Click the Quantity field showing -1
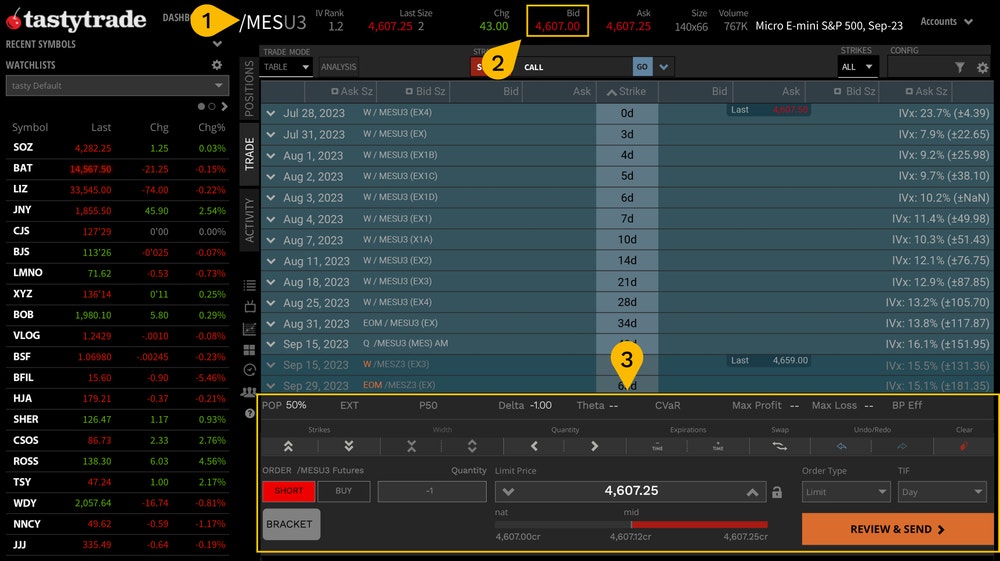Screen dimensions: 1000x561 coord(432,491)
